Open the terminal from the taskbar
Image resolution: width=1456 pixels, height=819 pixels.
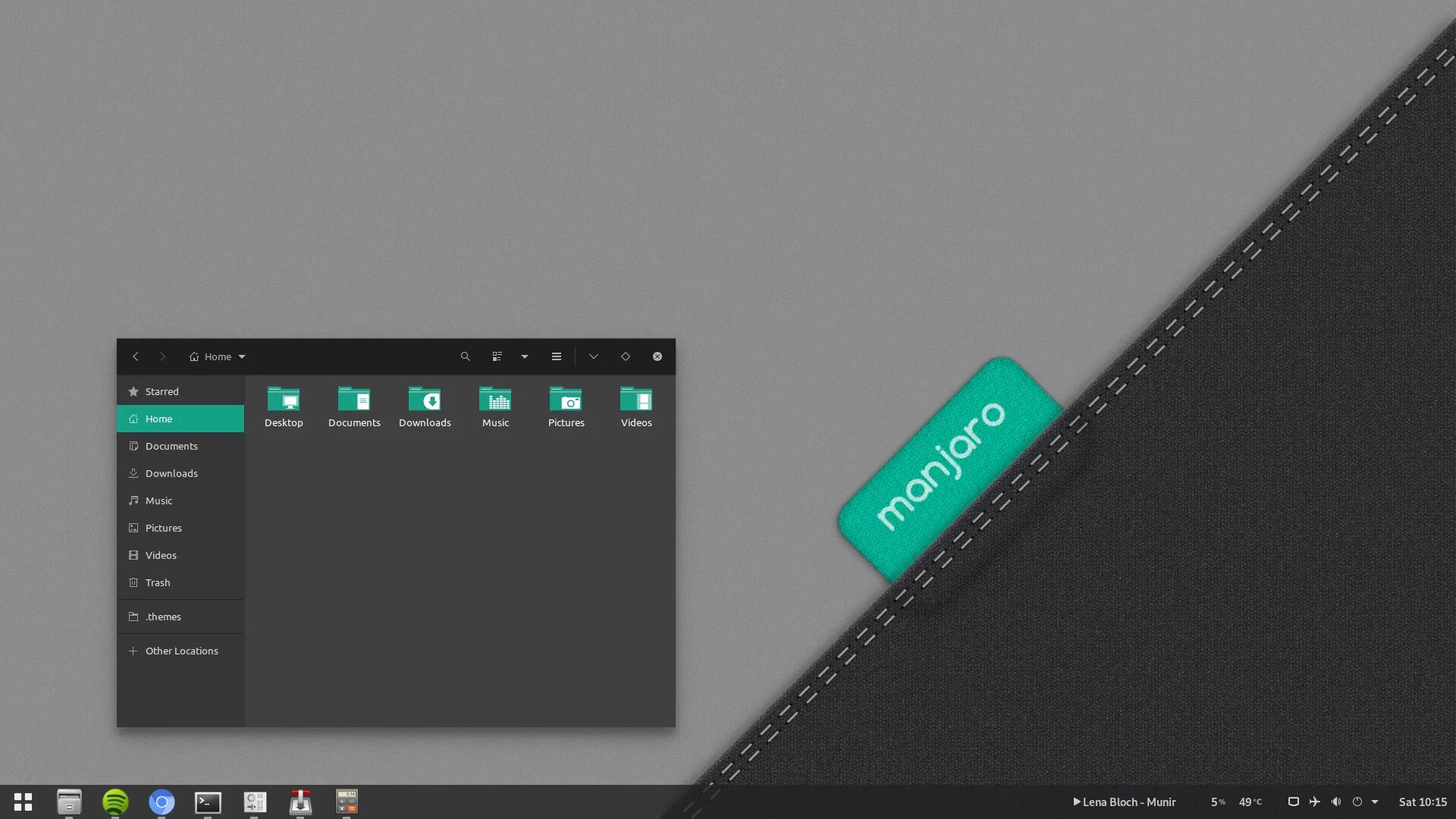[x=208, y=802]
